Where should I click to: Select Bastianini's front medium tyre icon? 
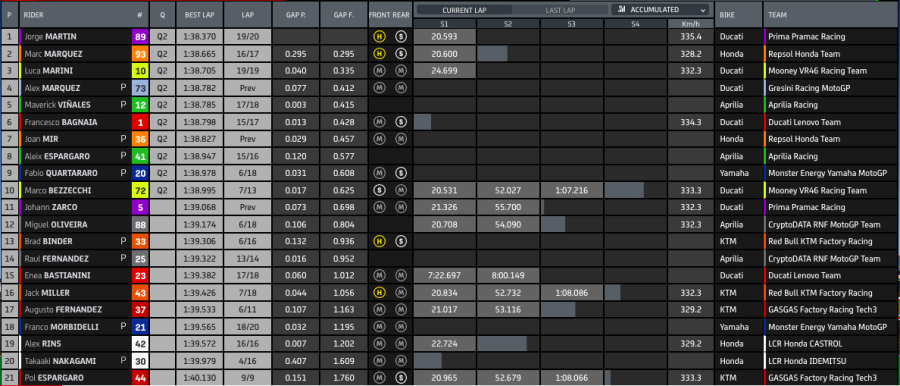(379, 276)
